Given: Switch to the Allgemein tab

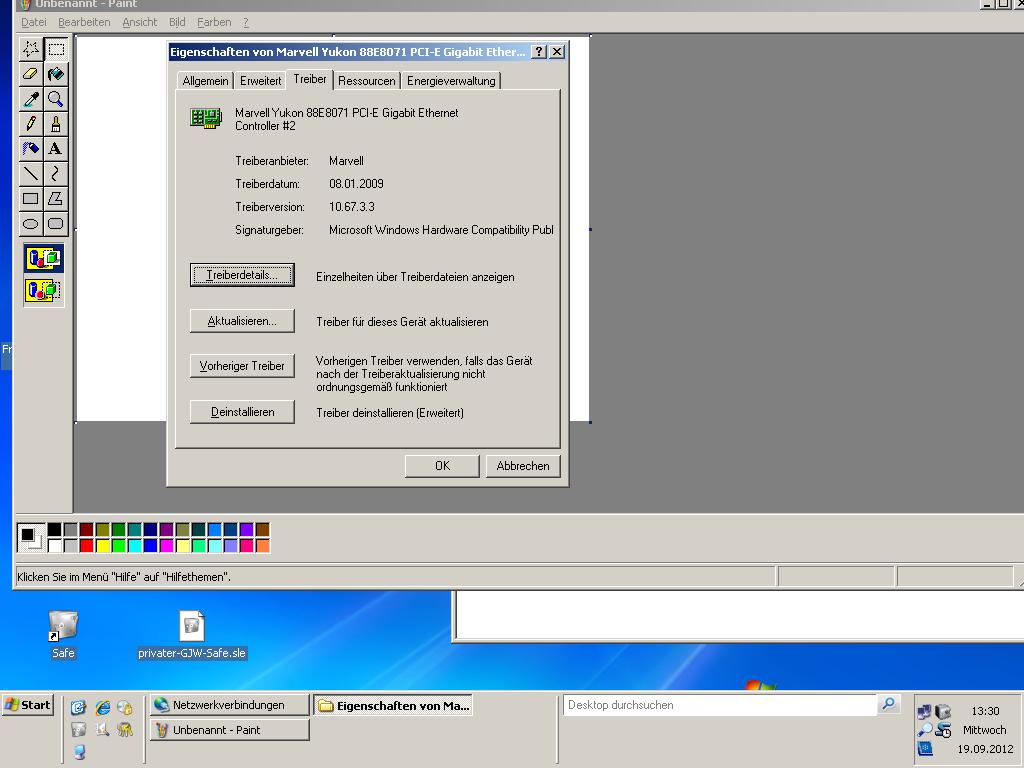Looking at the screenshot, I should point(205,81).
